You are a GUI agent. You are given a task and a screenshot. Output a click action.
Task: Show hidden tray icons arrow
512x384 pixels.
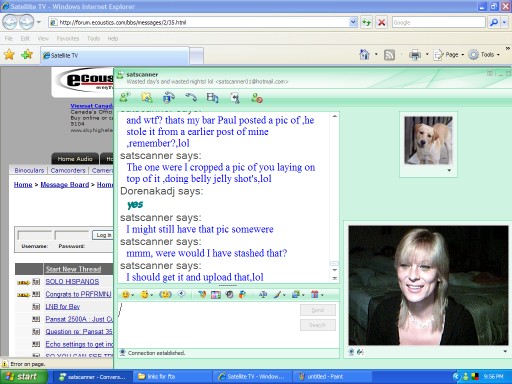pyautogui.click(x=456, y=377)
